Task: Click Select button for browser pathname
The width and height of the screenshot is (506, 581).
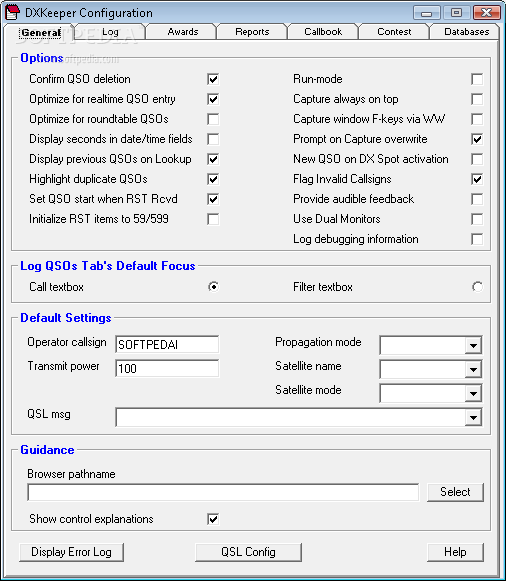Action: click(x=455, y=492)
